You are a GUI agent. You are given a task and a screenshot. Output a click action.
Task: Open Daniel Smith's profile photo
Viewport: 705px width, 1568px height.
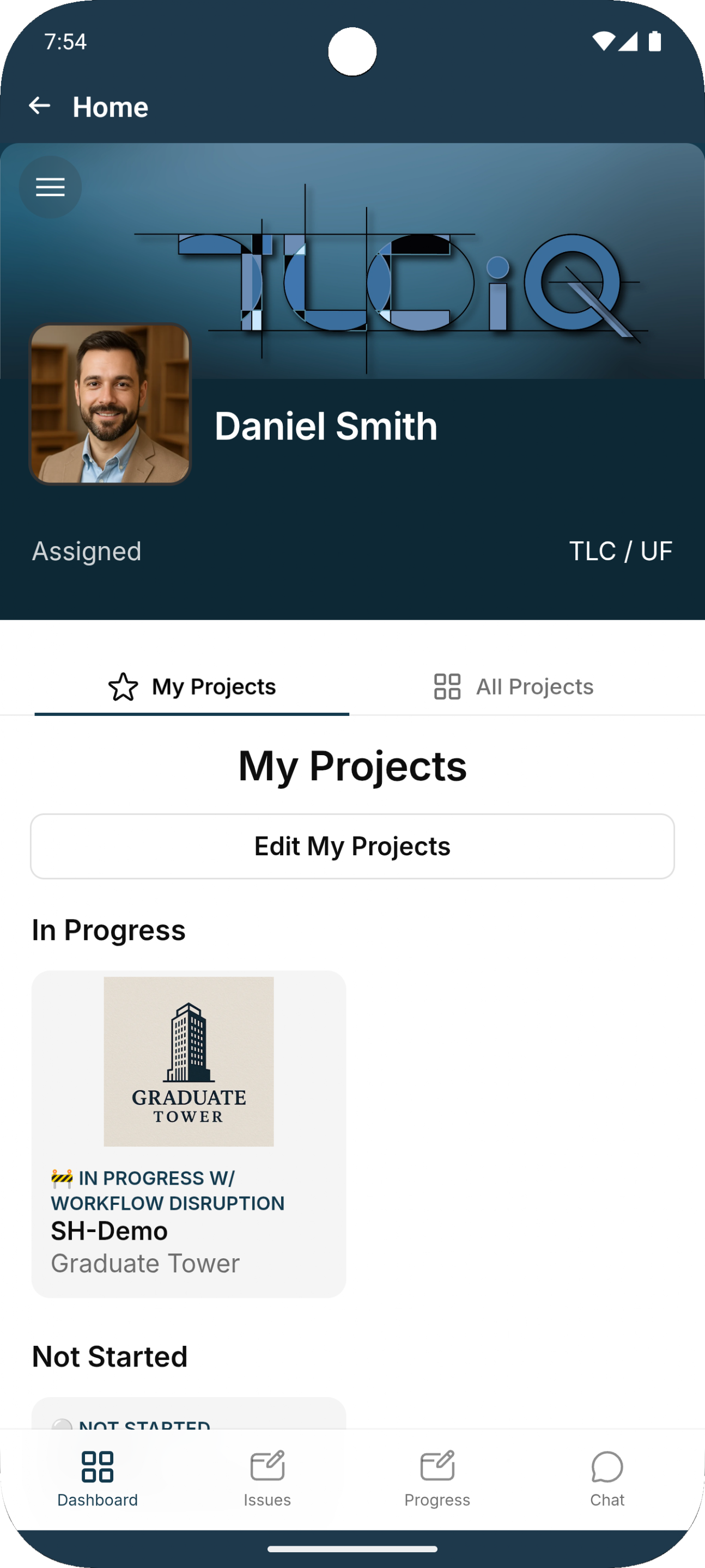tap(110, 404)
